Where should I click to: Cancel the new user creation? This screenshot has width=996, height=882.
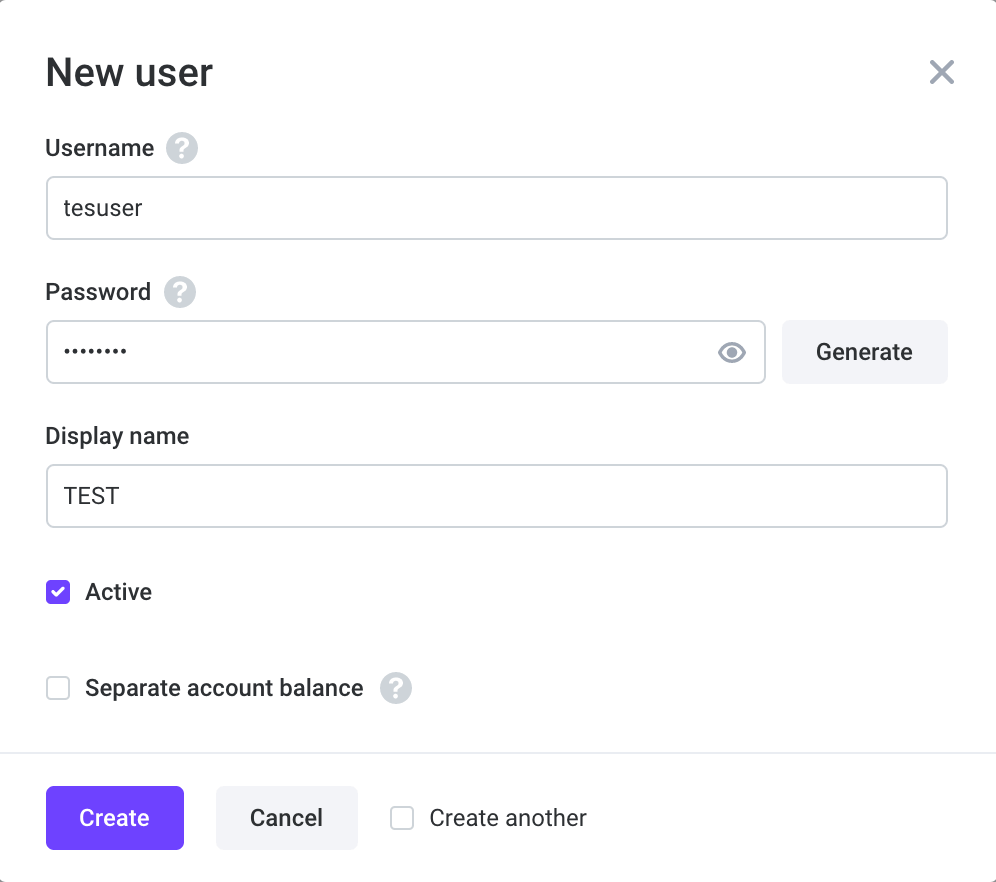pos(286,818)
